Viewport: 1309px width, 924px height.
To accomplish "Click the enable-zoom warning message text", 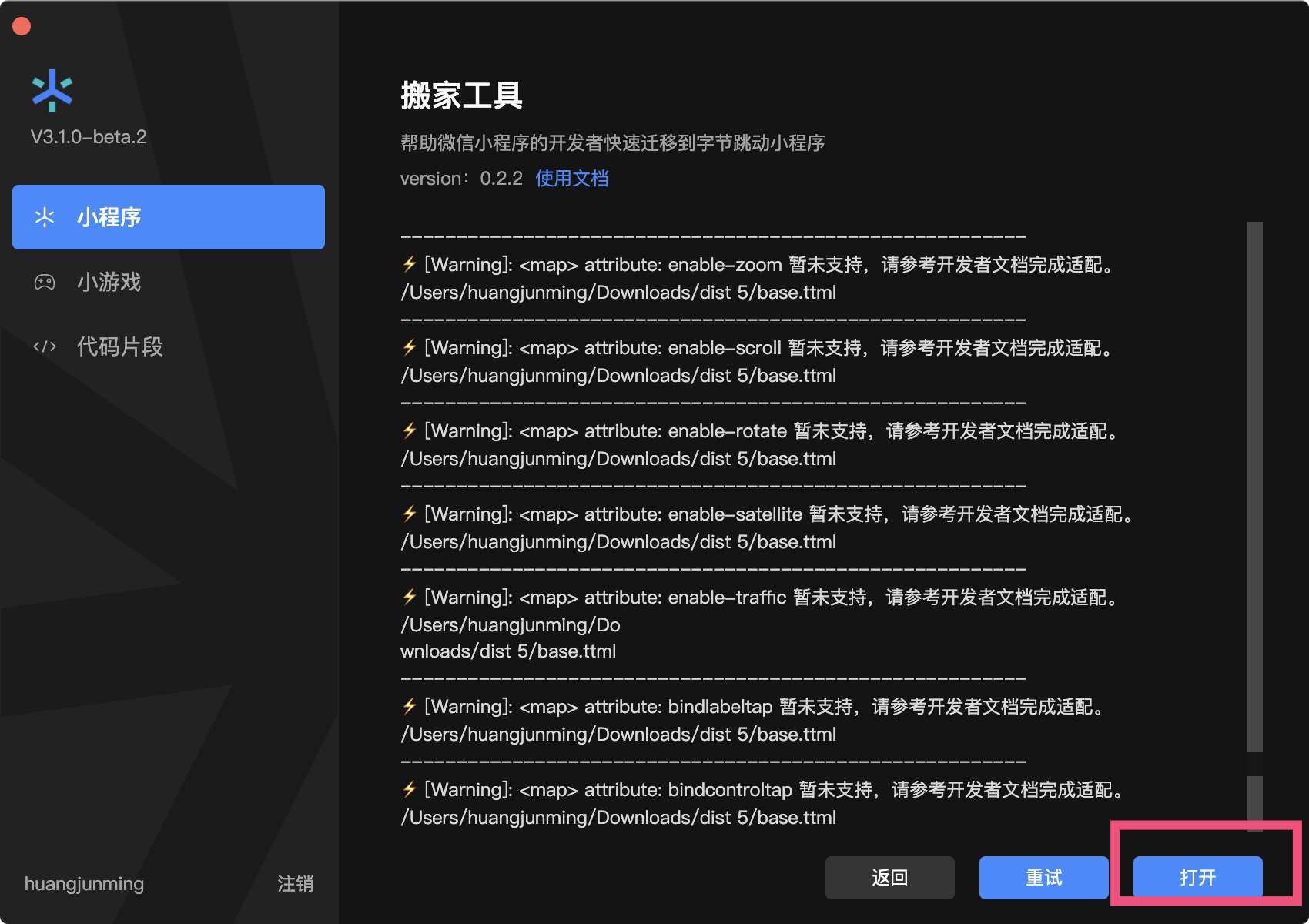I will point(770,265).
